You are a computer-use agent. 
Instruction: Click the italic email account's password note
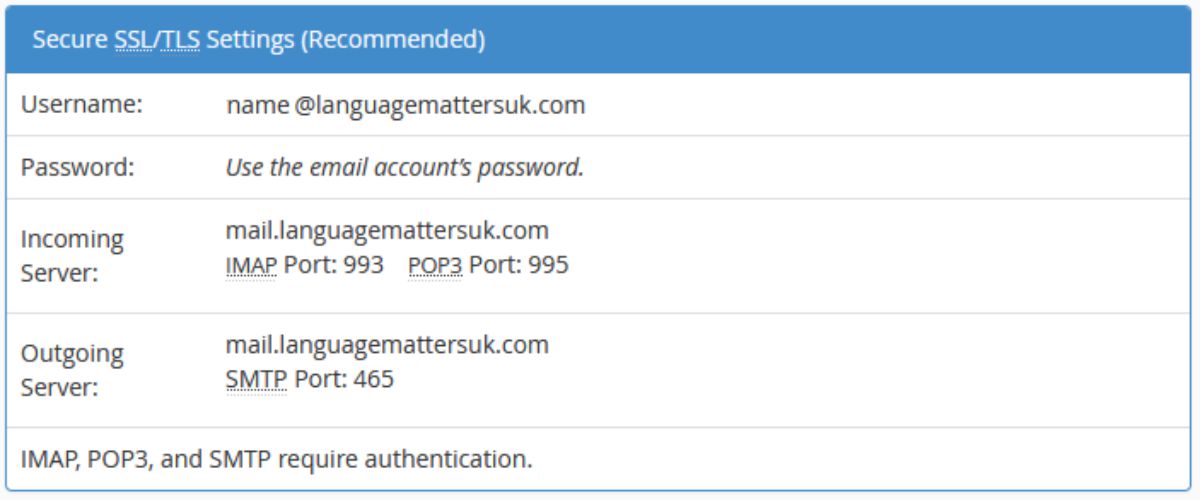[x=404, y=167]
